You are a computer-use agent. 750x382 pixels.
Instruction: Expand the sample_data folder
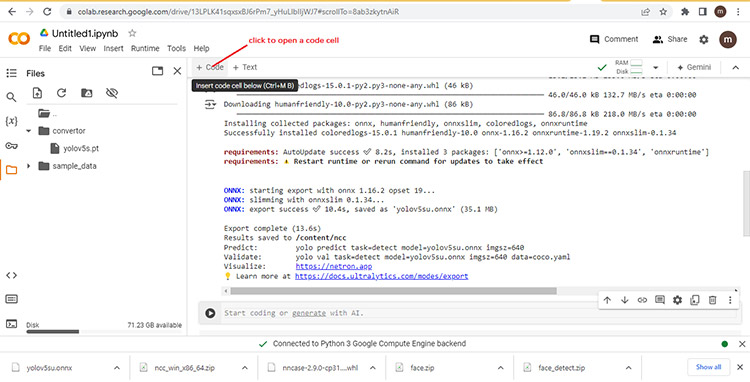(28, 166)
